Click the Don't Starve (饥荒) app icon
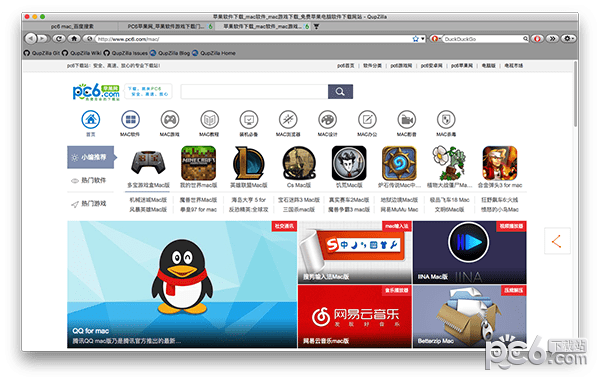The image size is (600, 382). coord(349,163)
